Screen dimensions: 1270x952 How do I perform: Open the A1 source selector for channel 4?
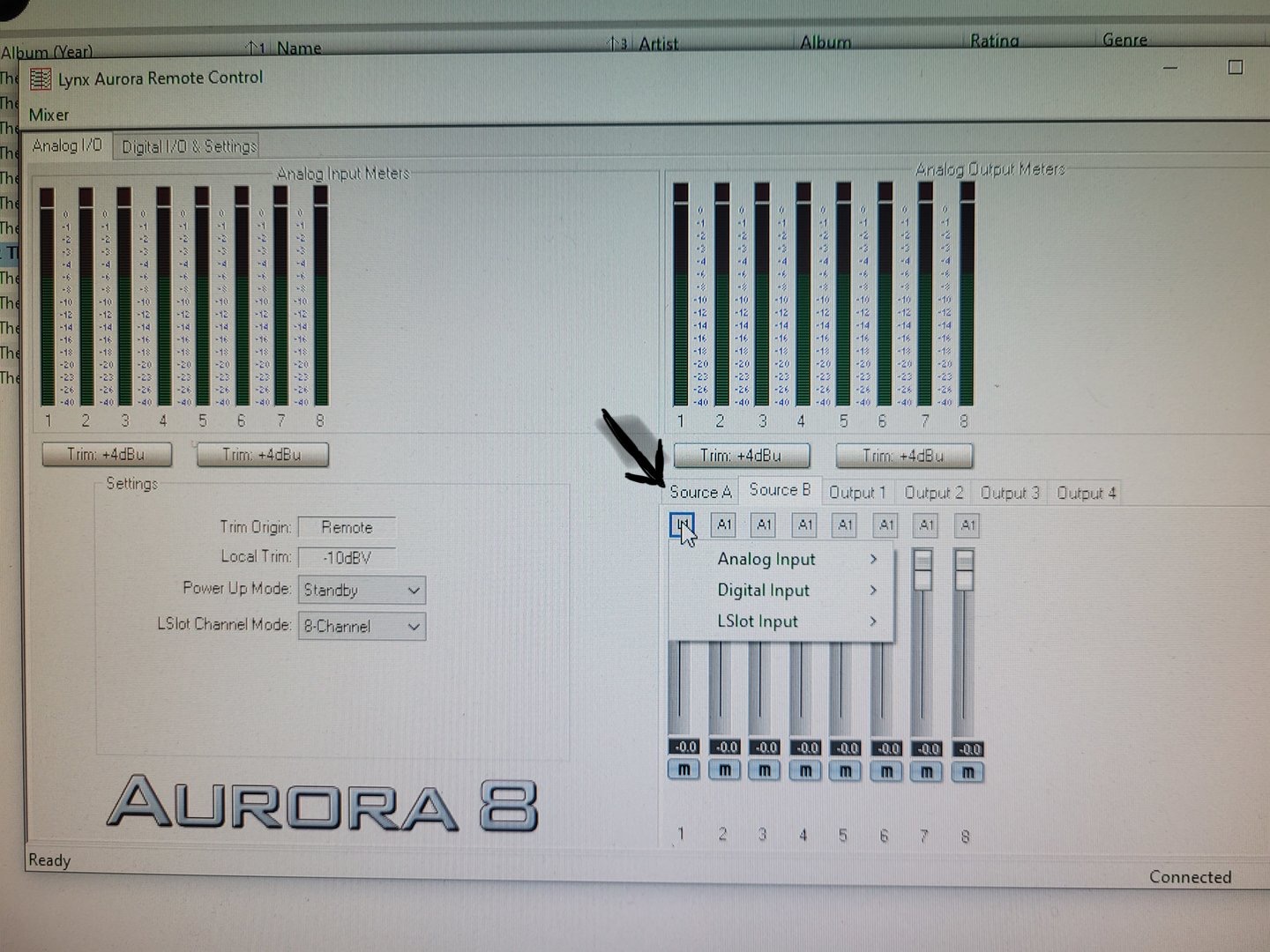[x=804, y=525]
